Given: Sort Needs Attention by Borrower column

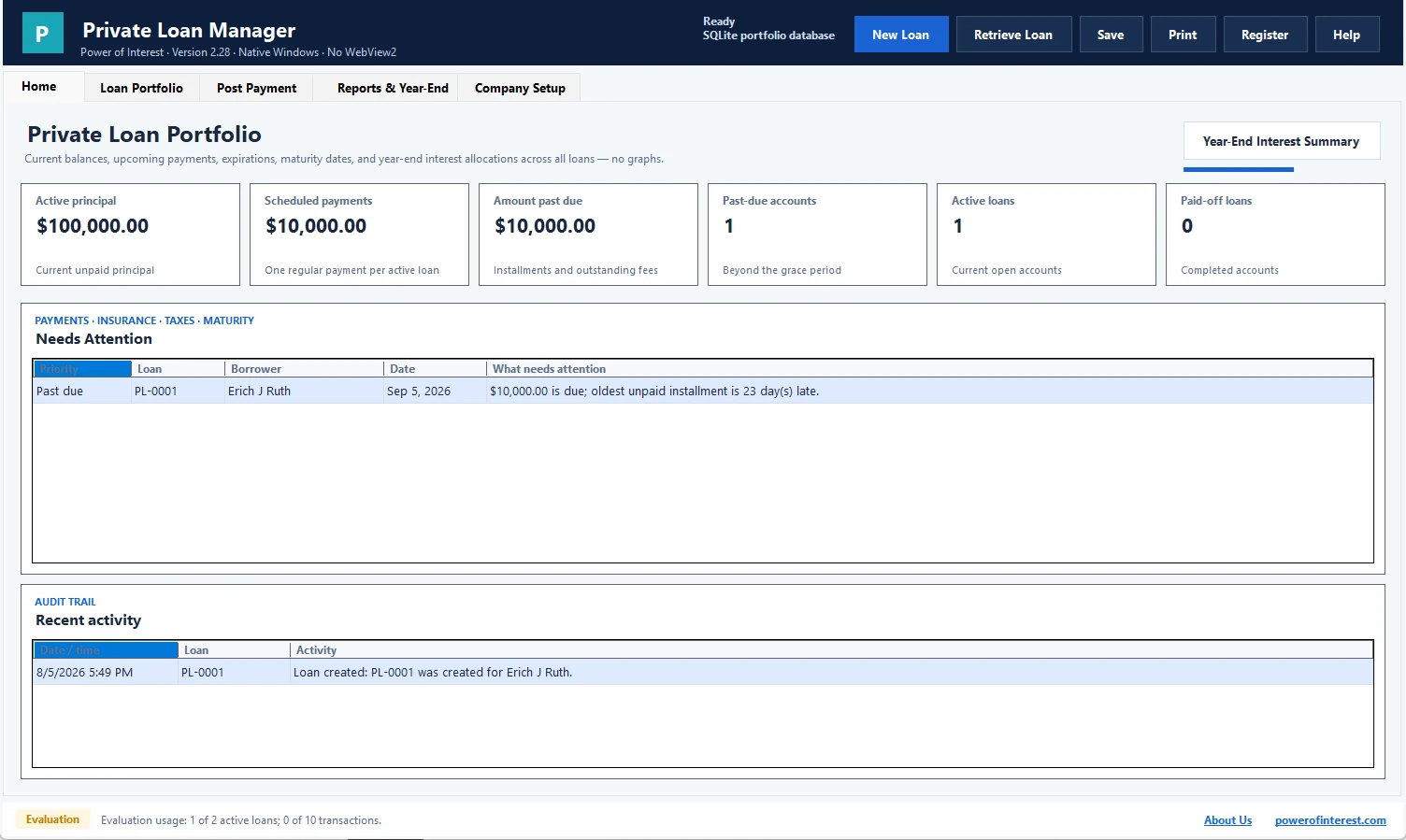Looking at the screenshot, I should click(x=304, y=369).
